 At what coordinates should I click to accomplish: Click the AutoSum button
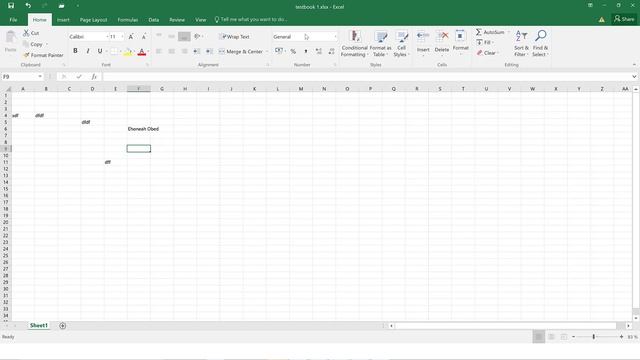(491, 32)
